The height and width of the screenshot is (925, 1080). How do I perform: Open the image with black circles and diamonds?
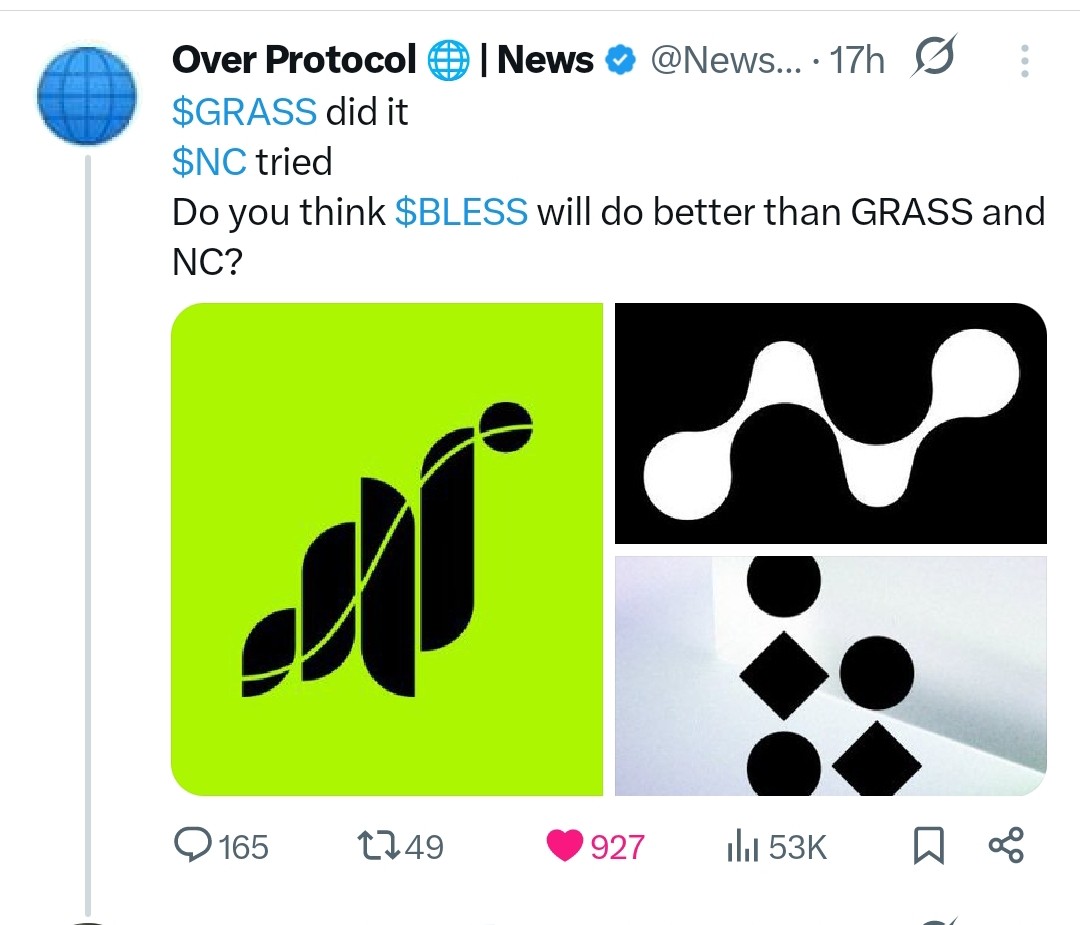point(830,675)
